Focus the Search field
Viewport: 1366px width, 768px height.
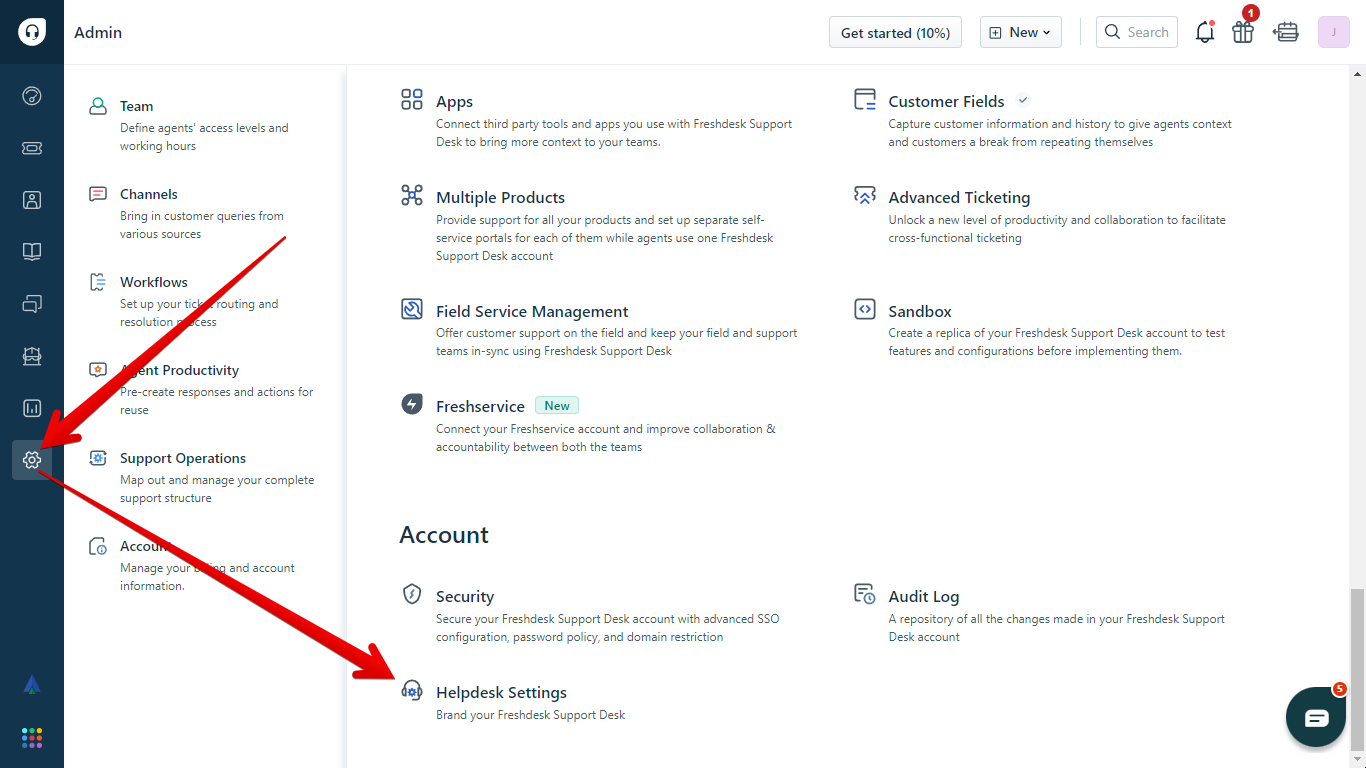(x=1137, y=32)
